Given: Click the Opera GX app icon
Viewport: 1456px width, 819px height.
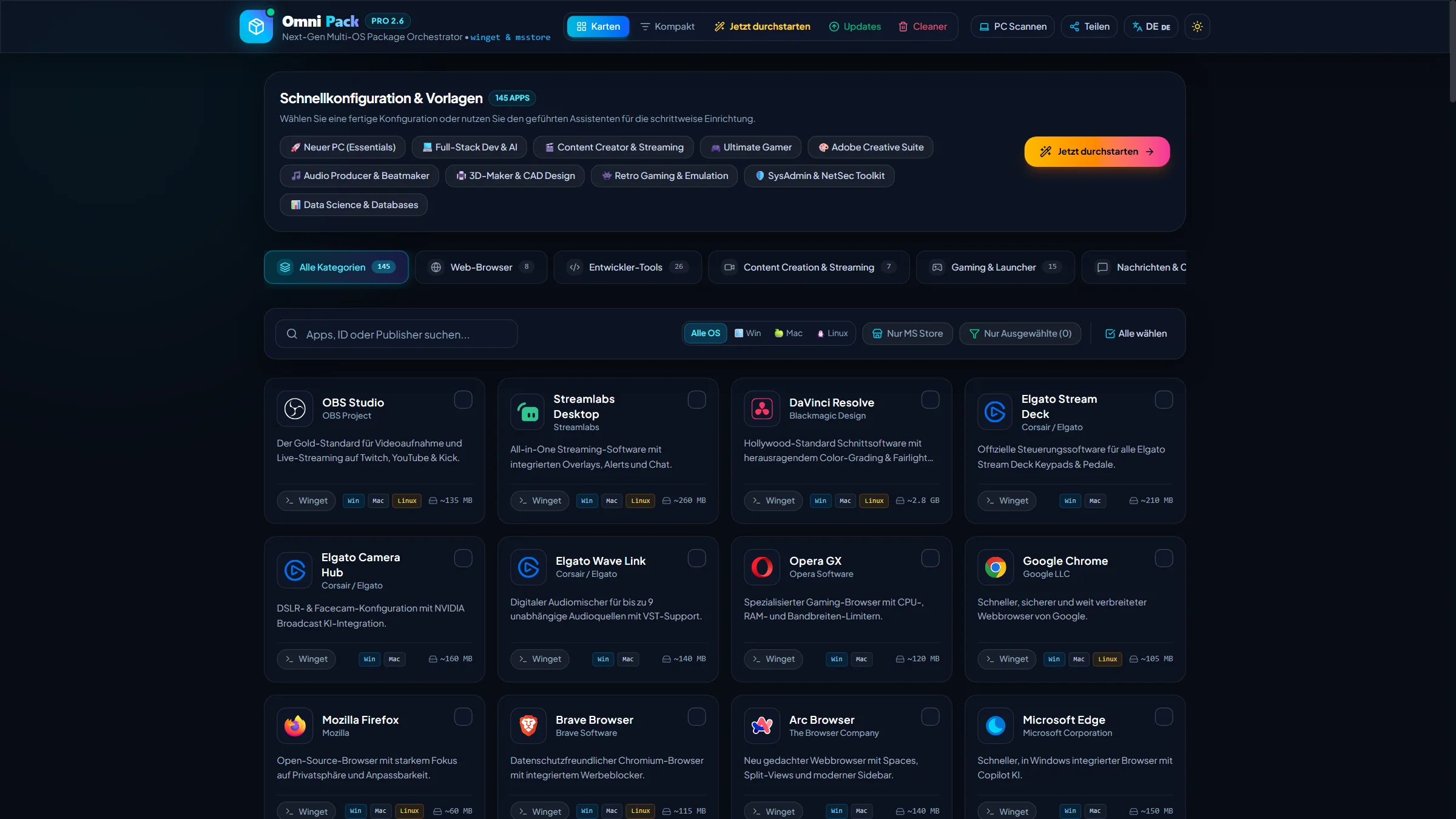Looking at the screenshot, I should click(x=762, y=567).
